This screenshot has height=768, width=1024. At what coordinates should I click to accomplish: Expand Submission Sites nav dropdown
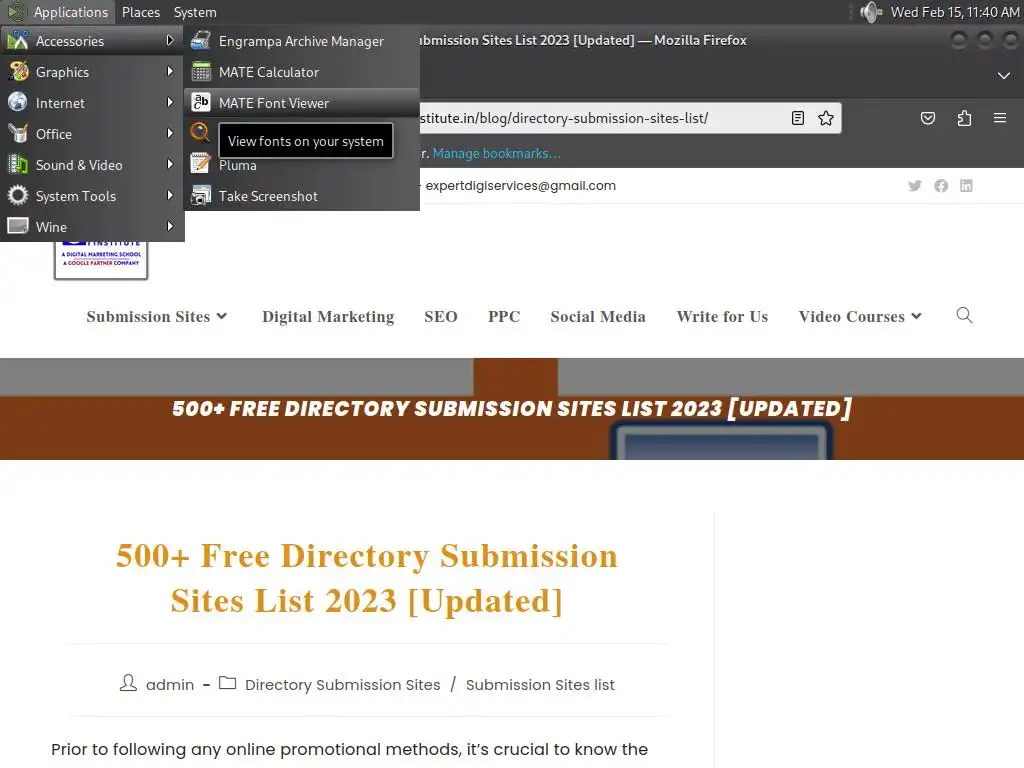coord(157,317)
